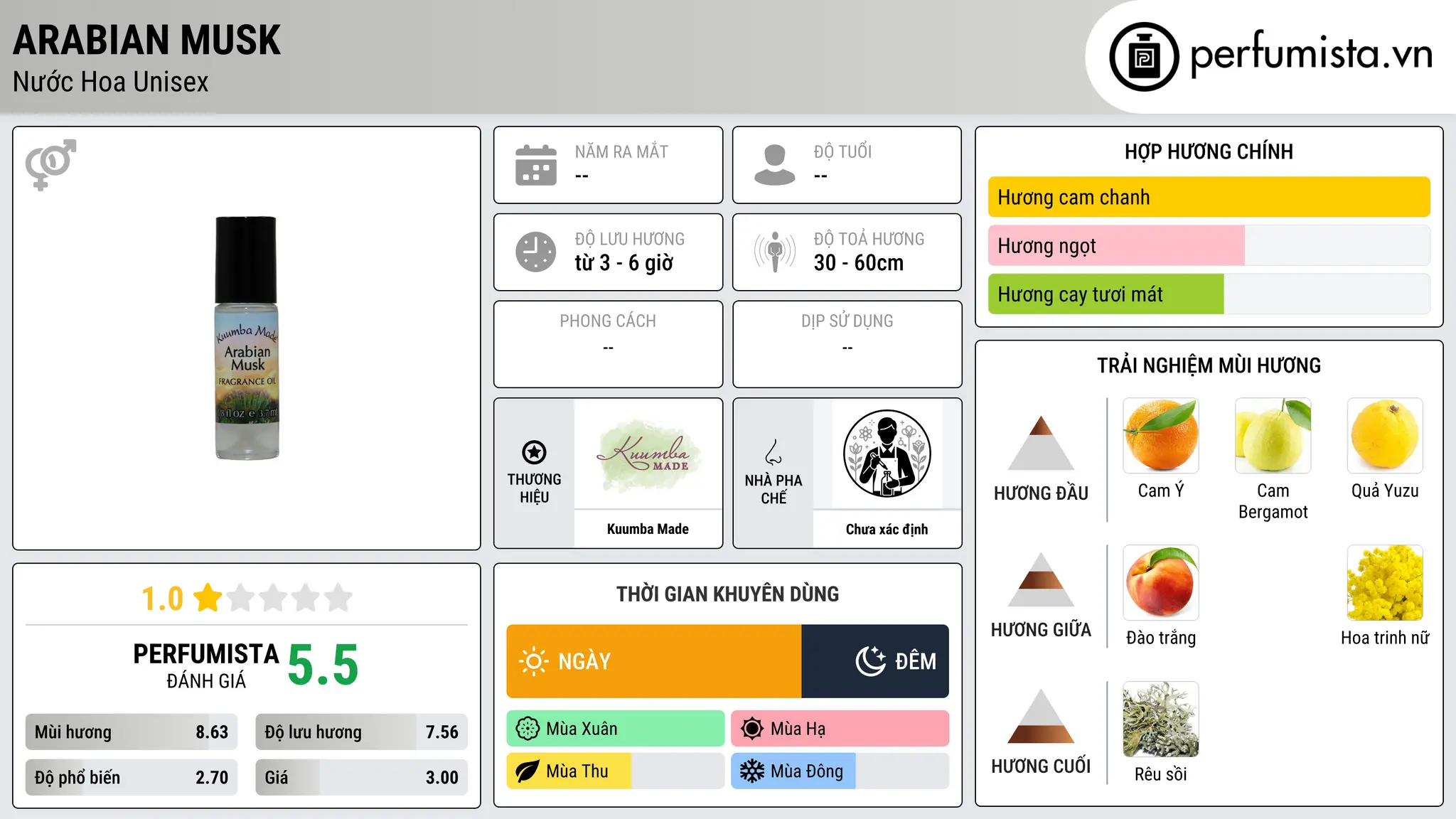Click the perfumista.vn perfume bottle logo icon
The height and width of the screenshot is (819, 1456).
tap(1144, 57)
